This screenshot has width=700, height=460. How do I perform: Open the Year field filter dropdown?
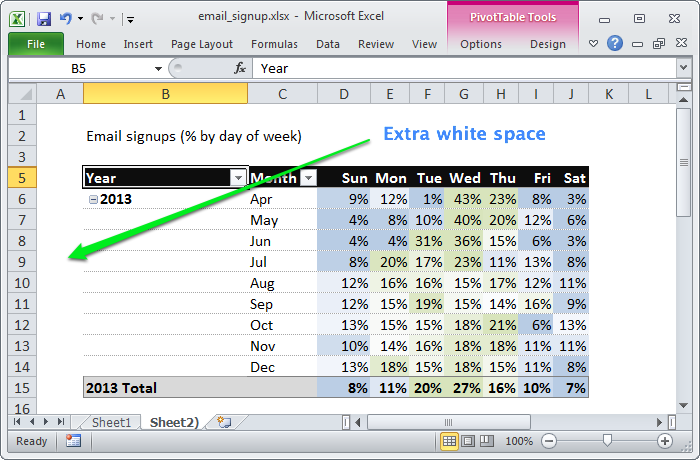[x=237, y=178]
